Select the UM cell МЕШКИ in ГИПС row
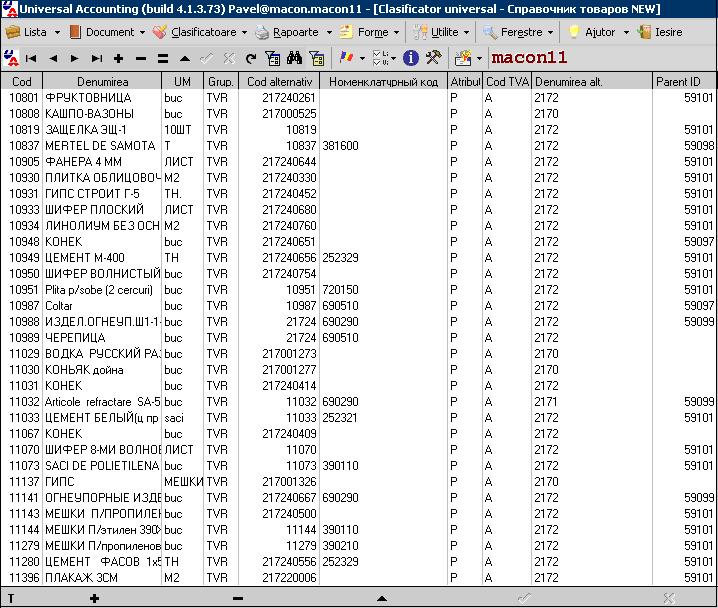This screenshot has width=718, height=608. (x=183, y=482)
